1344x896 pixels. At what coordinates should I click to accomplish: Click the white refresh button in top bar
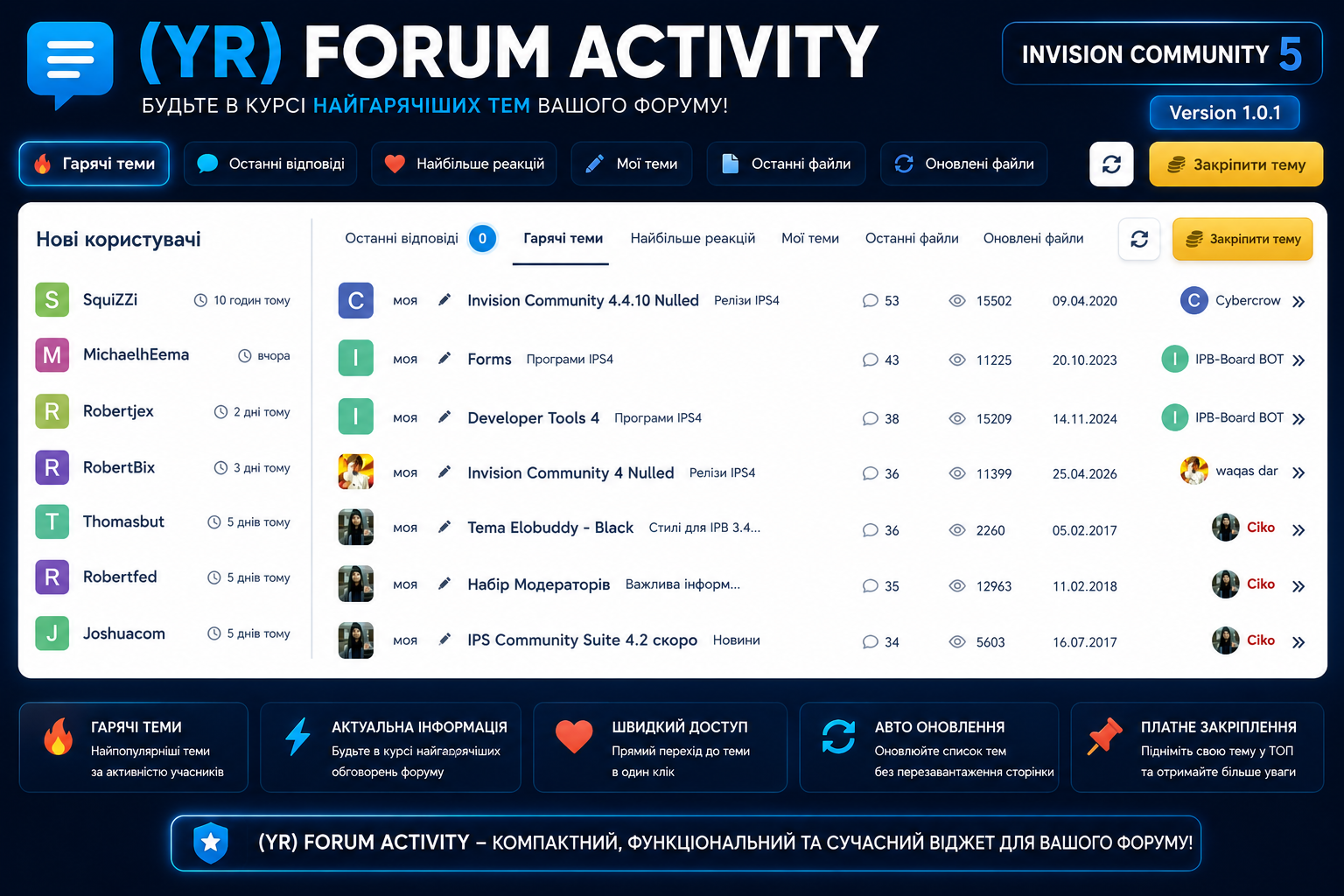(x=1111, y=164)
